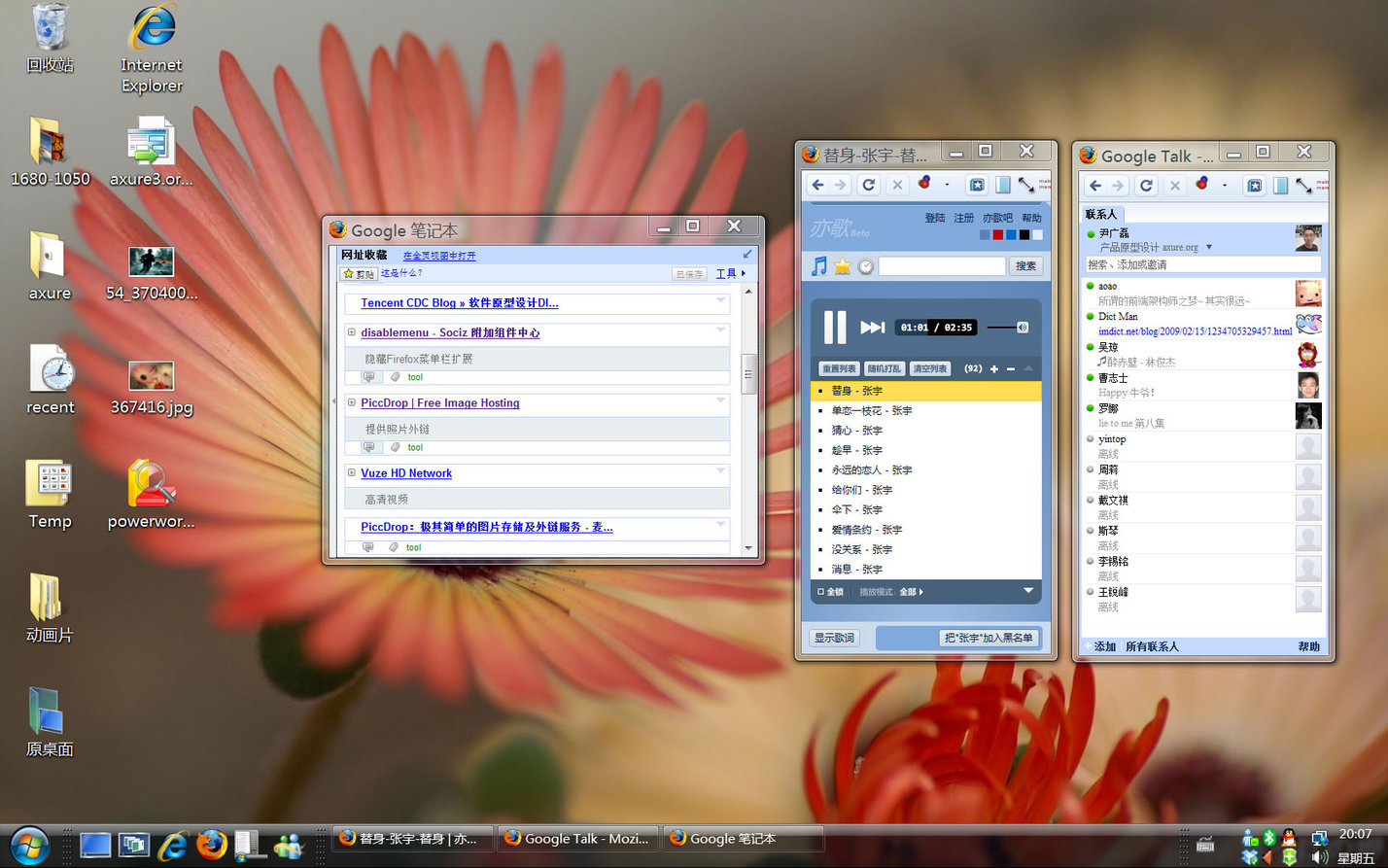Open the 在全页视图中打开 link in Google 笔记本
1388x868 pixels.
[x=439, y=256]
